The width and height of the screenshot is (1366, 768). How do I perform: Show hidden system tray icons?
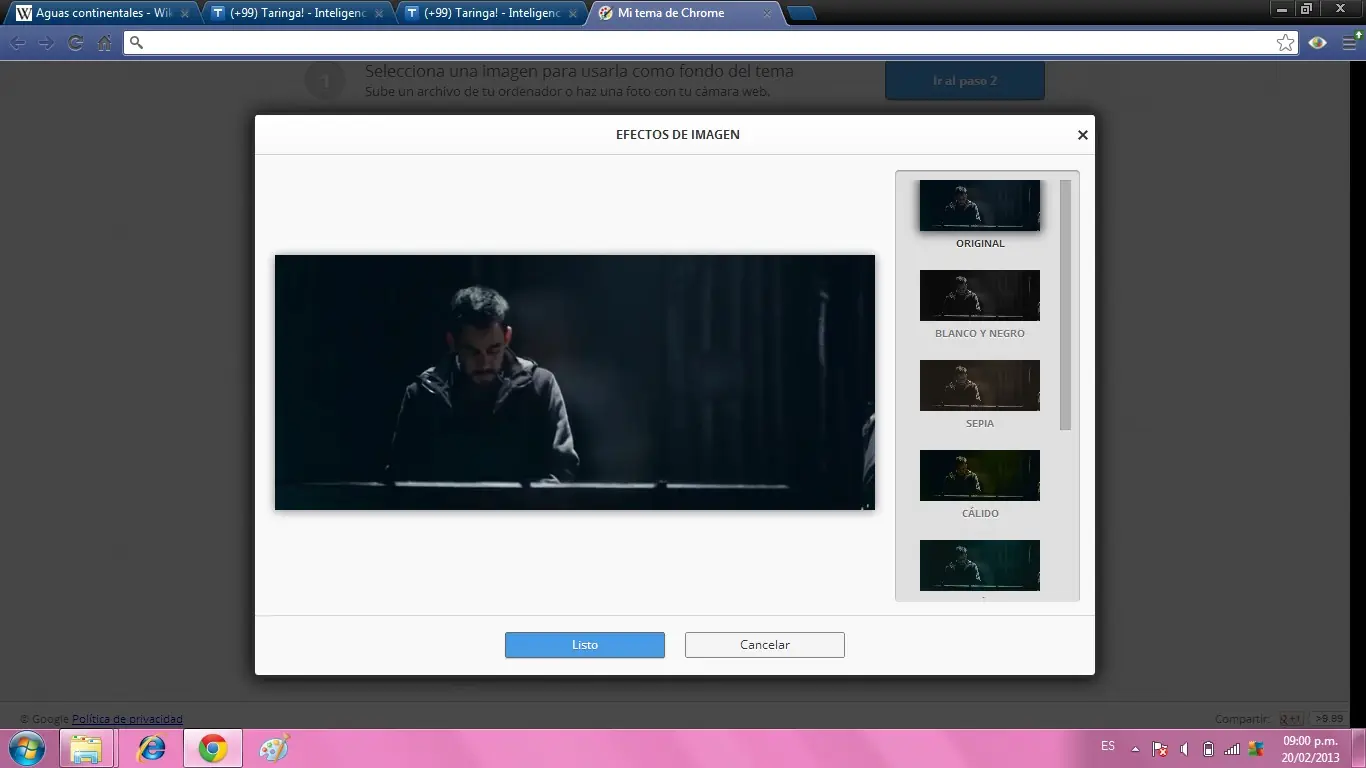(1135, 748)
